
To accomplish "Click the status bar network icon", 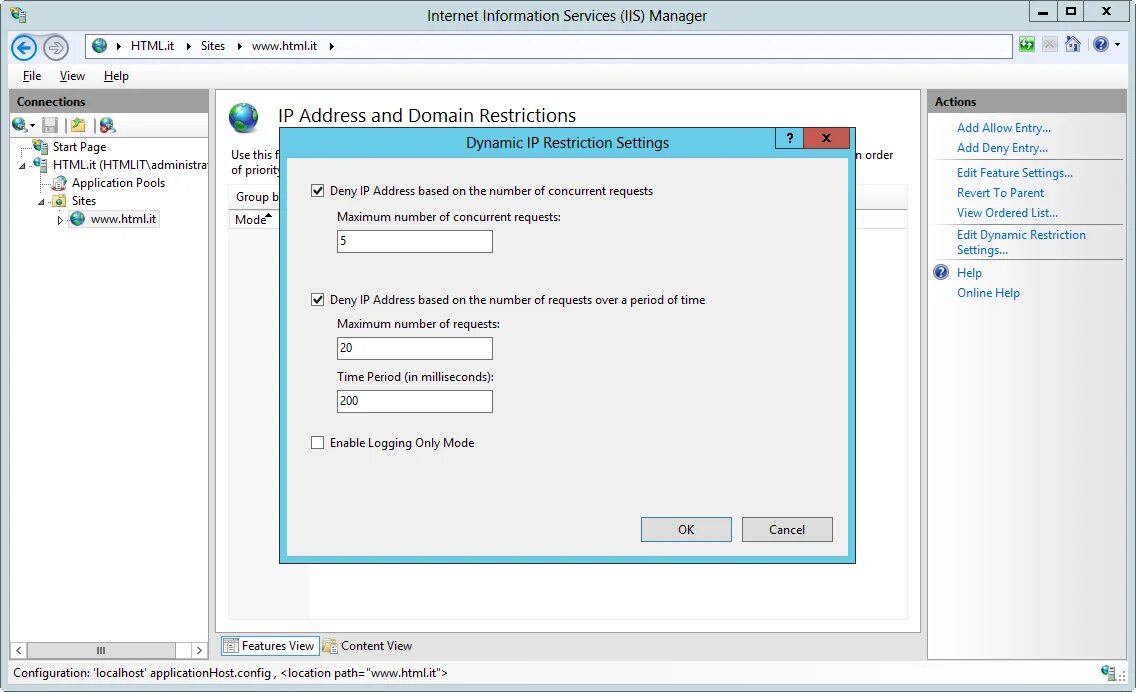I will (1108, 672).
